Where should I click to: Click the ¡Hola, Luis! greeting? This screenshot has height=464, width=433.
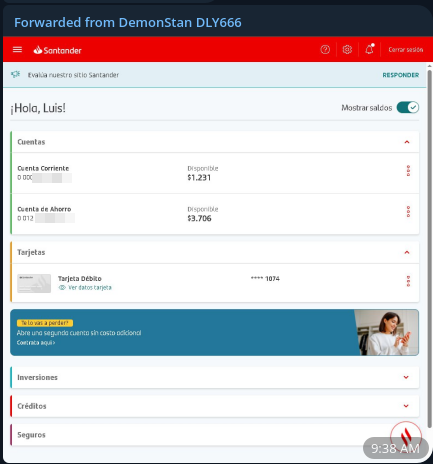(x=38, y=108)
